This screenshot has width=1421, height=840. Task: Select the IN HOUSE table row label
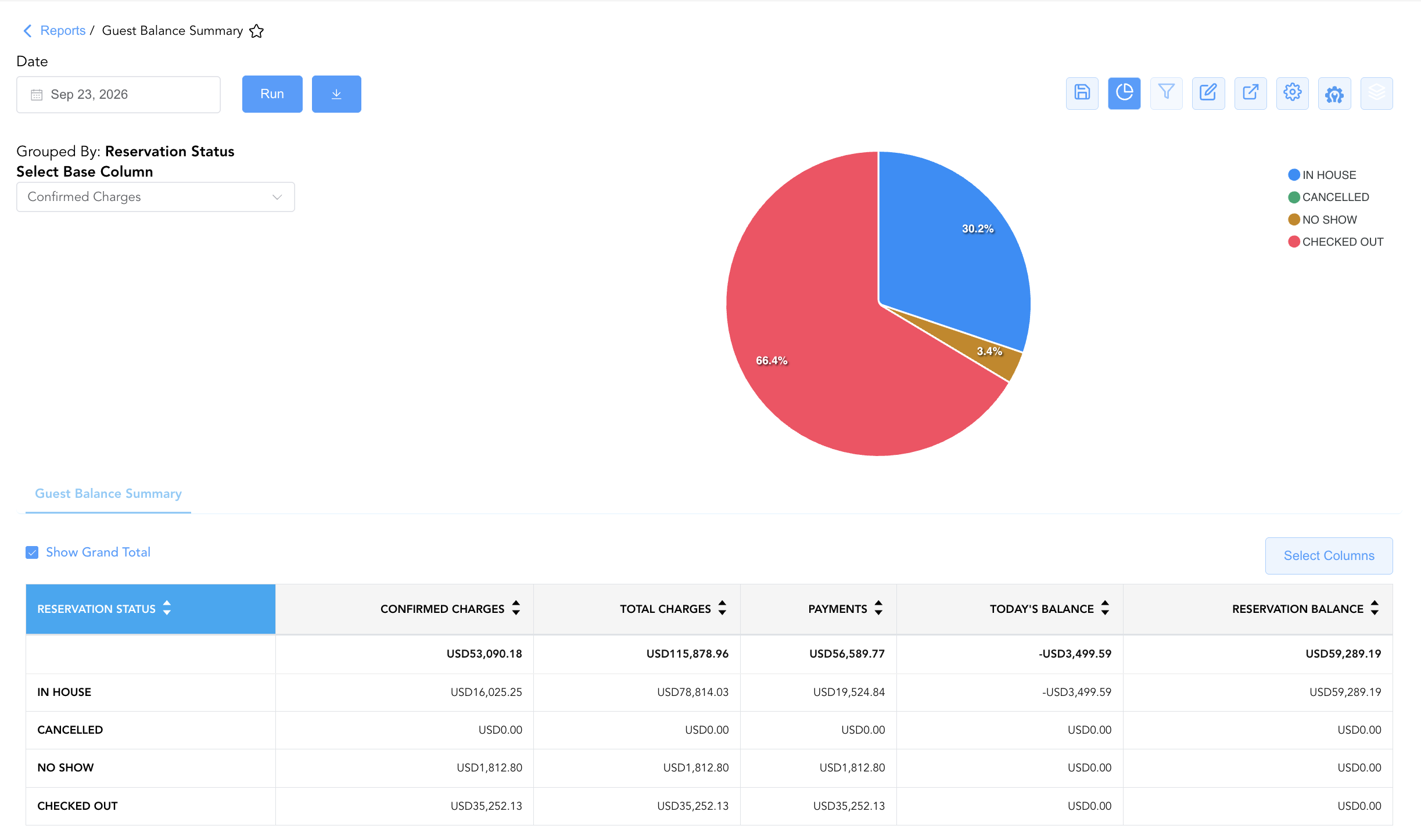64,692
